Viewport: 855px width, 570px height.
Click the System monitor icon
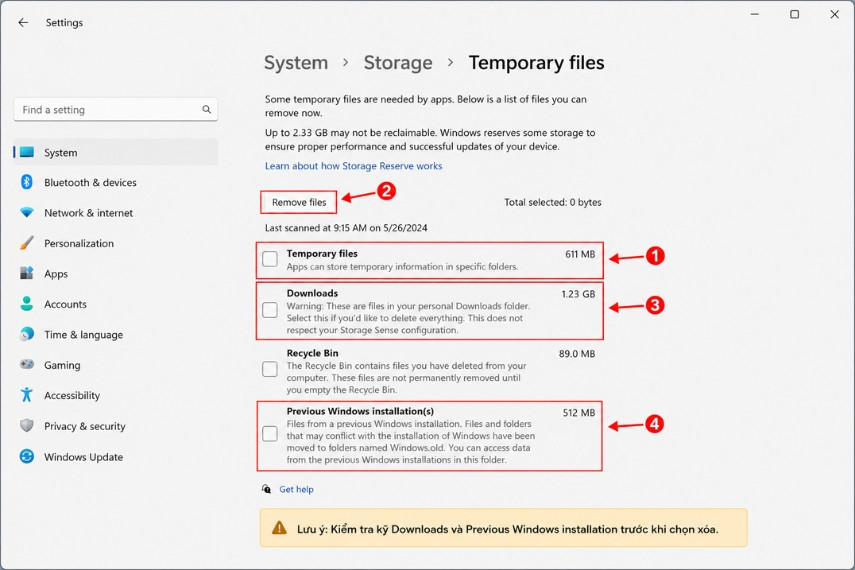coord(27,152)
